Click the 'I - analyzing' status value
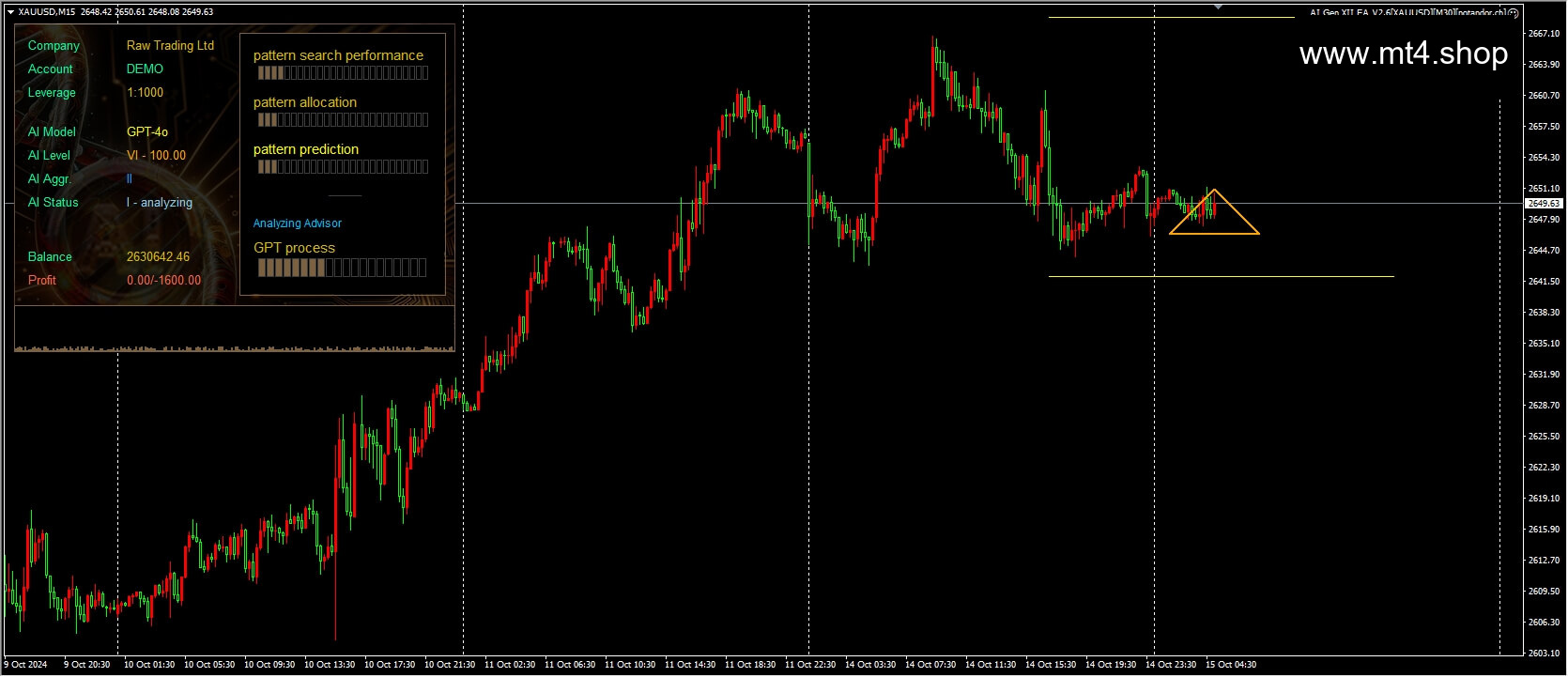The height and width of the screenshot is (677, 1568). click(160, 202)
